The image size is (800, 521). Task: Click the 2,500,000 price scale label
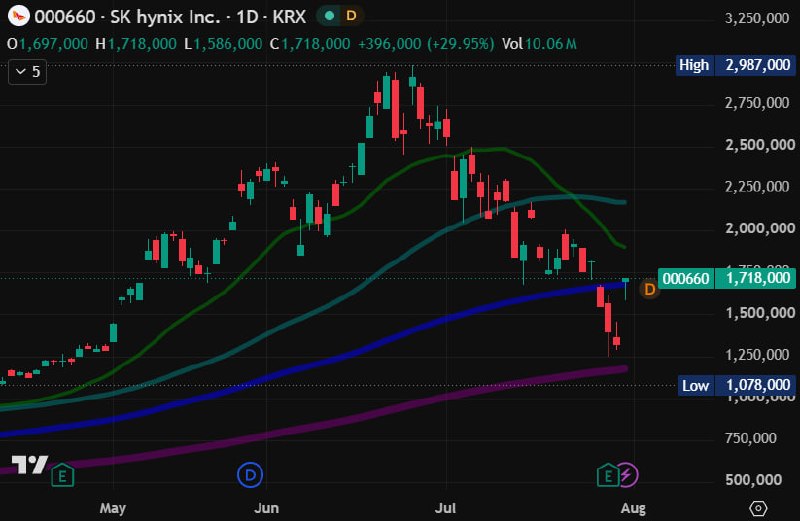click(760, 145)
